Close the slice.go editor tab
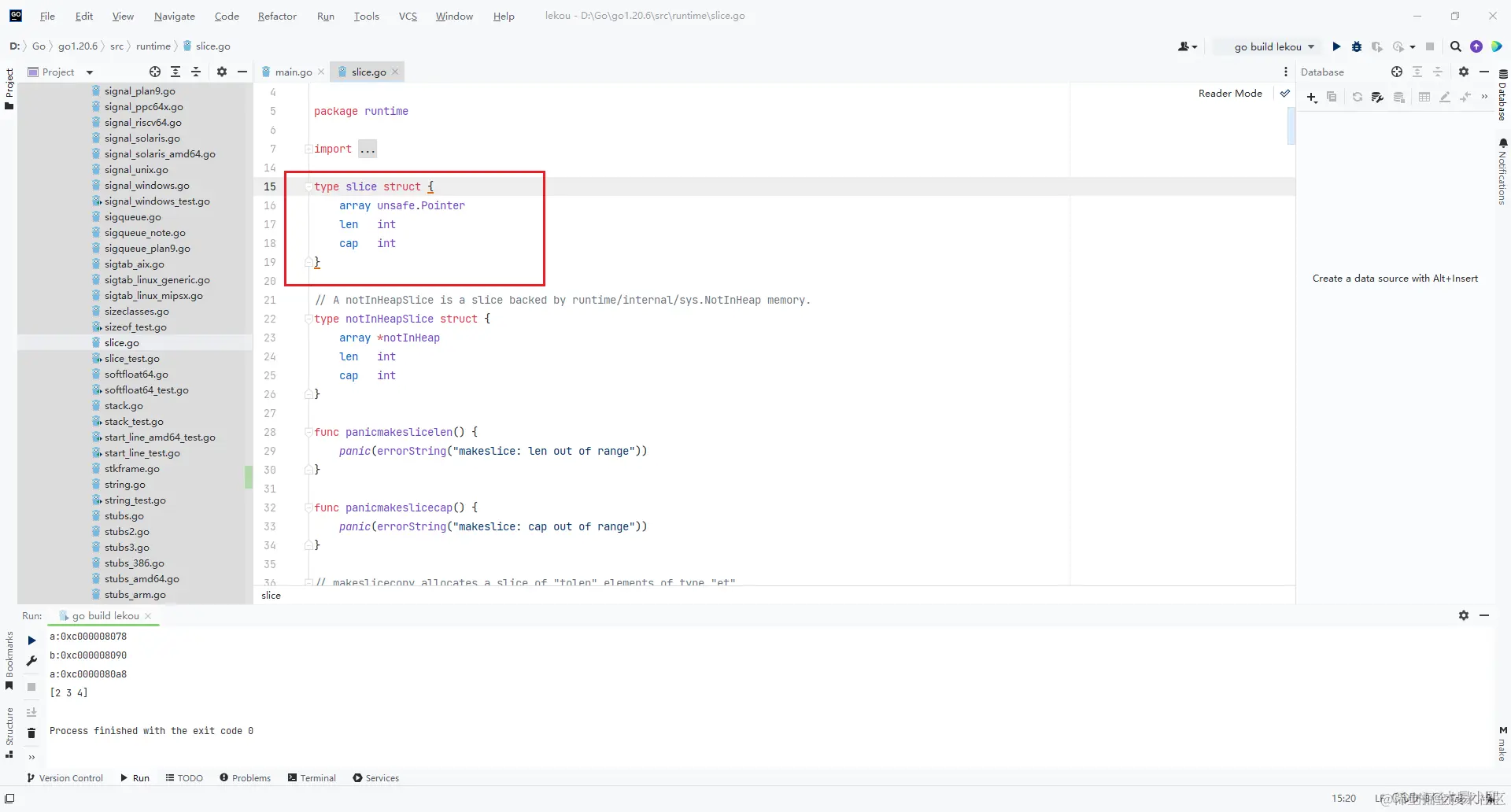 click(395, 72)
